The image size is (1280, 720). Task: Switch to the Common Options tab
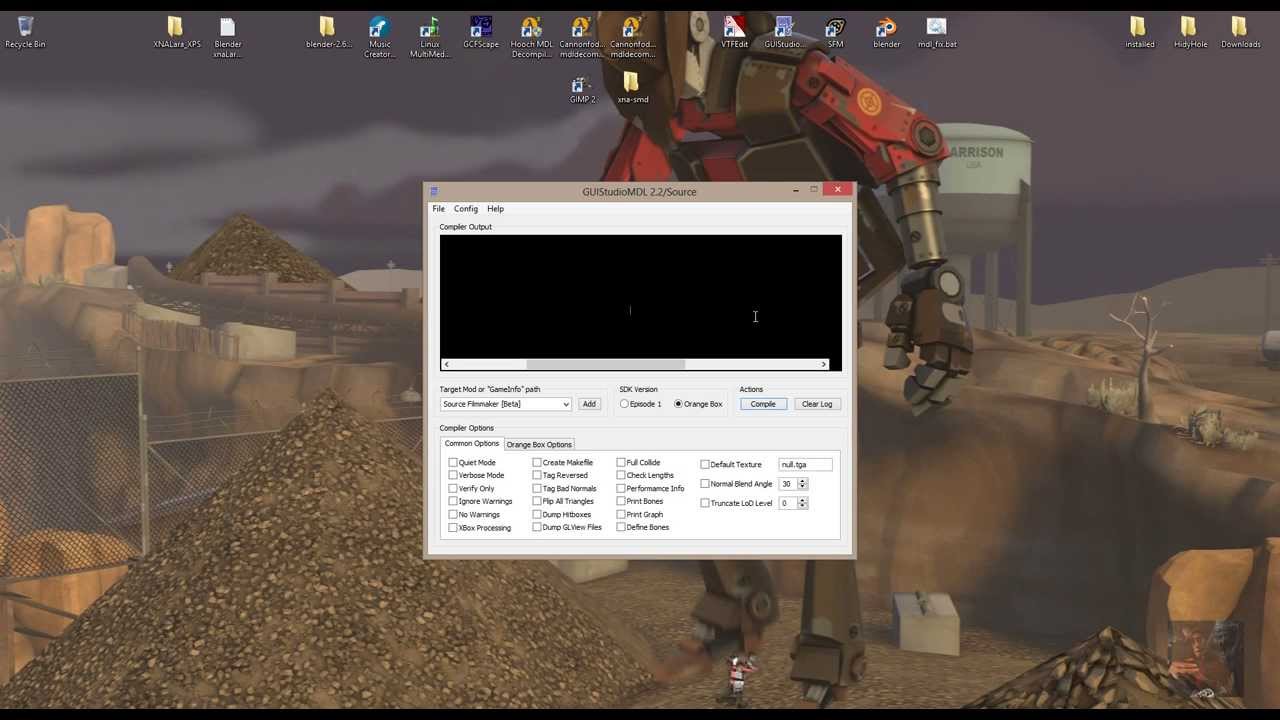[x=472, y=444]
